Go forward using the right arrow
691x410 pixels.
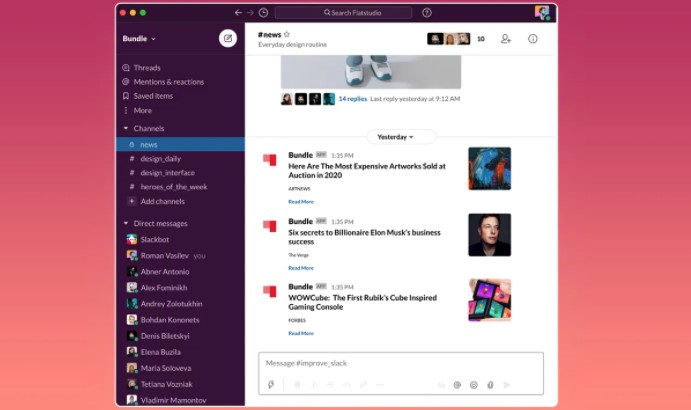pos(250,13)
